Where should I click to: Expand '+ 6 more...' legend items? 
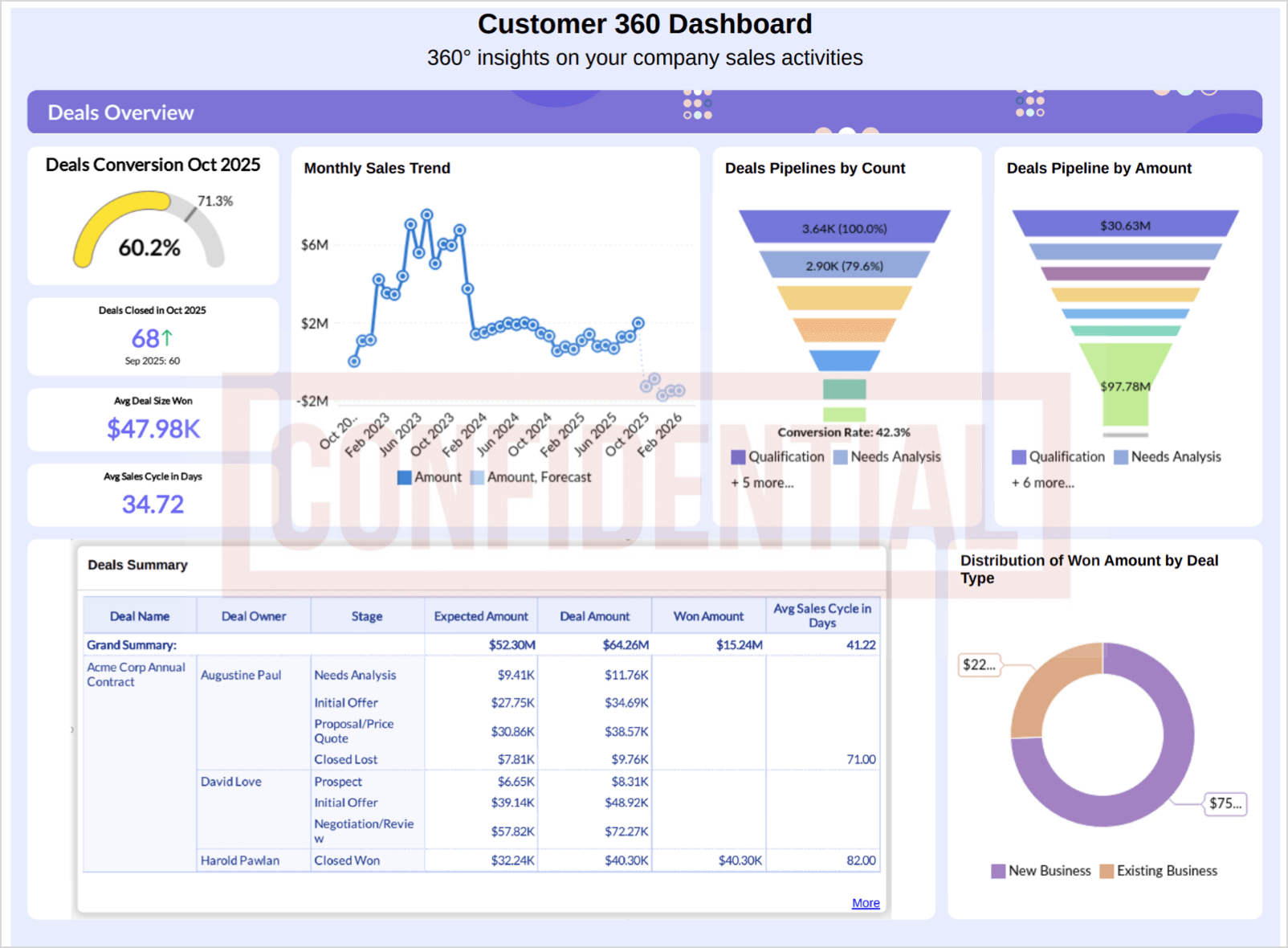[x=1042, y=483]
